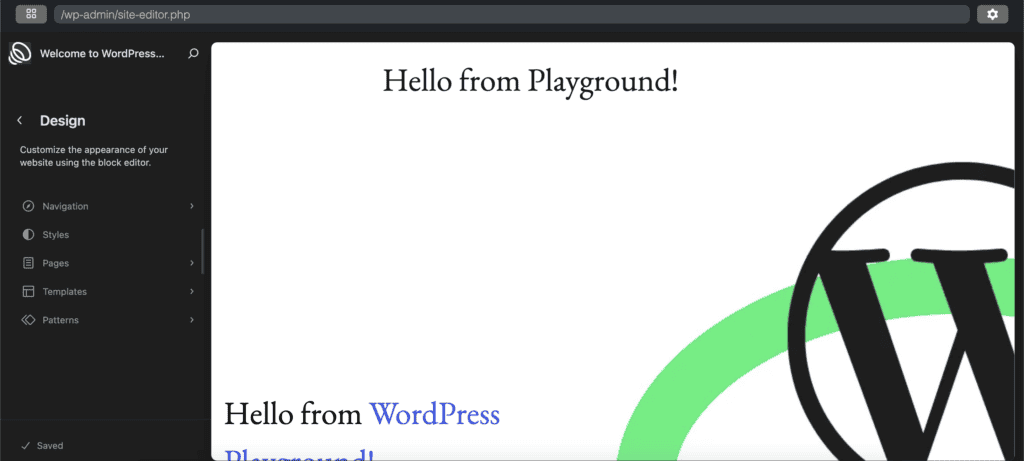The height and width of the screenshot is (461, 1024).
Task: Follow the blue WordPress link in preview
Action: point(434,414)
